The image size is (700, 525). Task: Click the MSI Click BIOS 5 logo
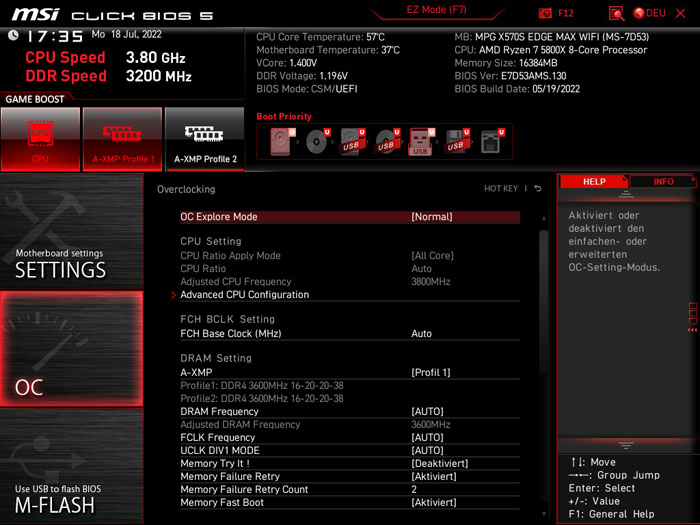pos(112,15)
